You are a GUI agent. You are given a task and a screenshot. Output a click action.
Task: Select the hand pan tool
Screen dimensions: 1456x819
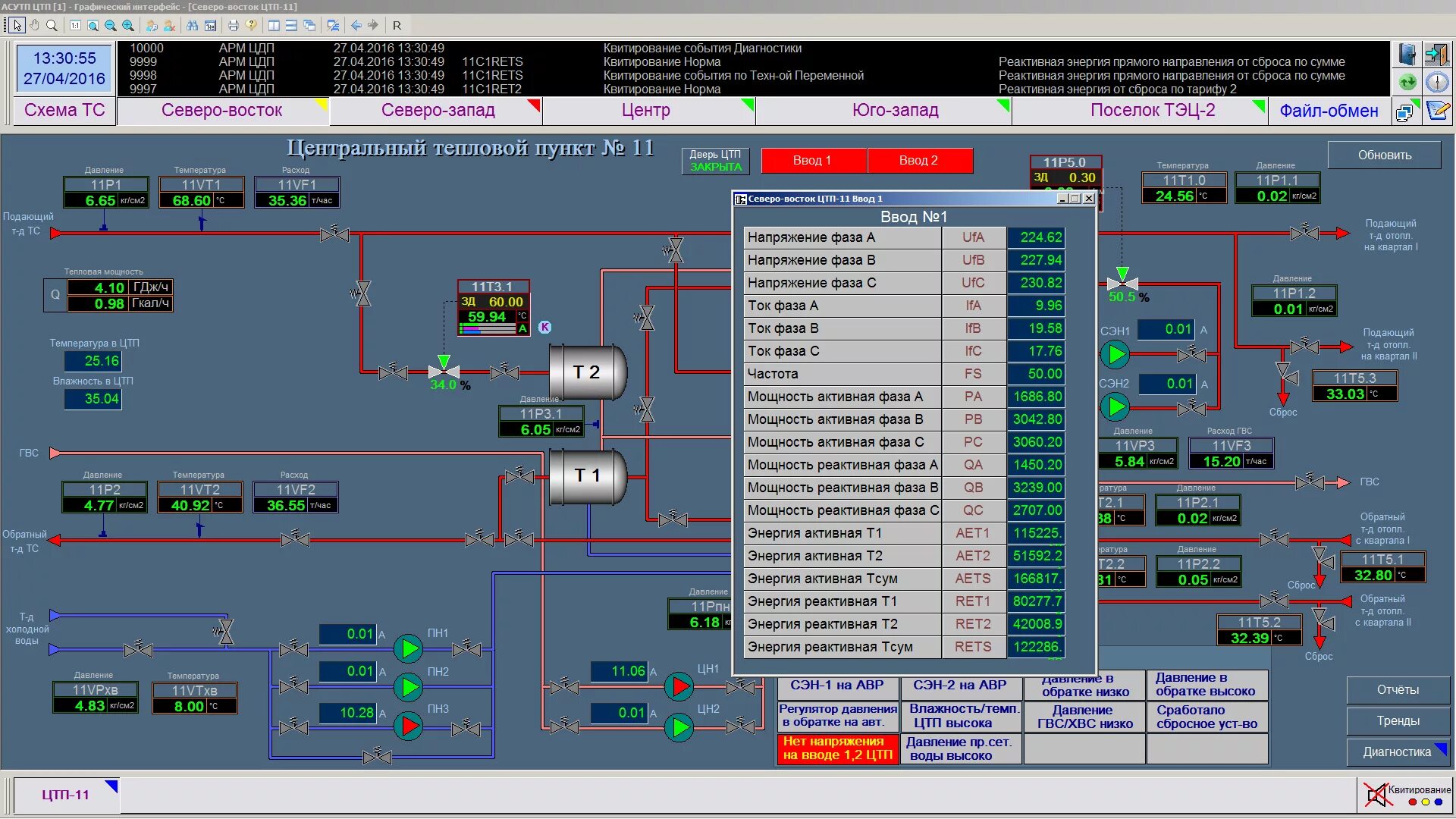point(34,25)
